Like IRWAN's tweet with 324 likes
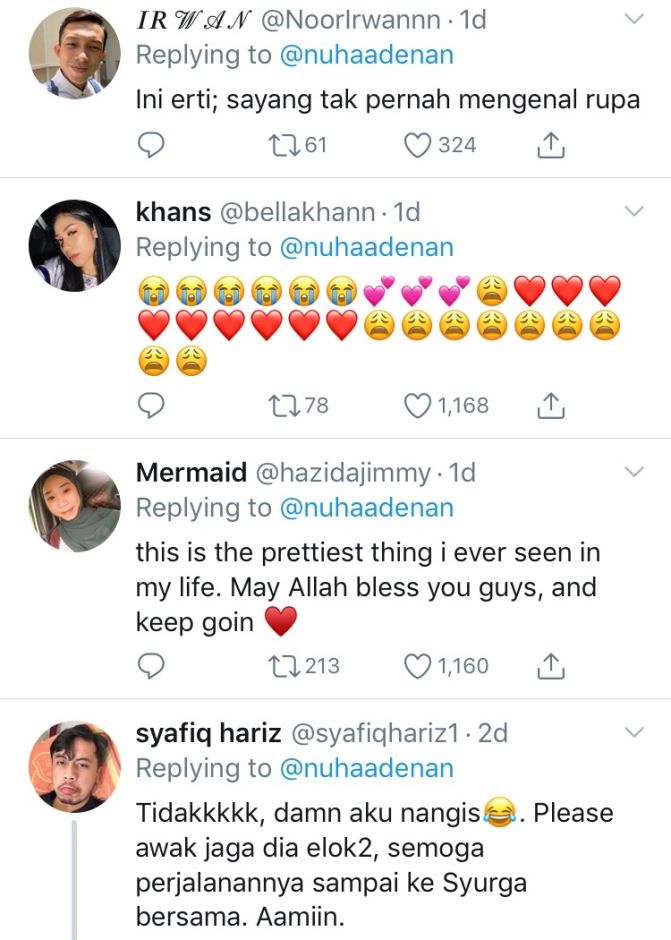Screen dimensions: 671x940 click(x=417, y=146)
